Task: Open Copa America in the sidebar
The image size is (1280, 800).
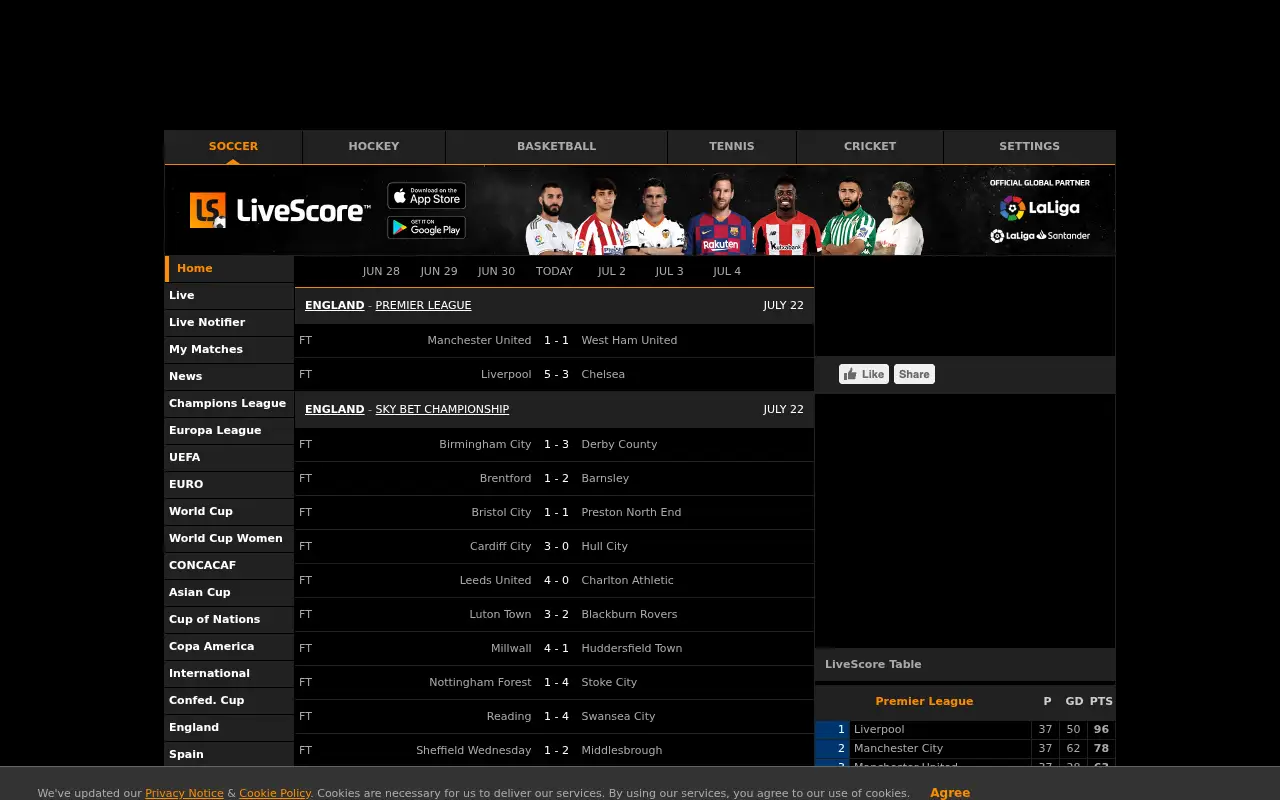Action: pos(229,646)
